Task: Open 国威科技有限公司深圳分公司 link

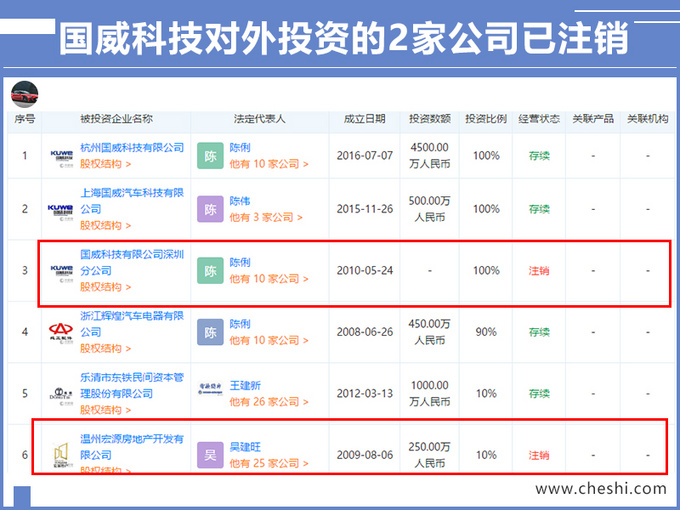Action: pos(132,262)
